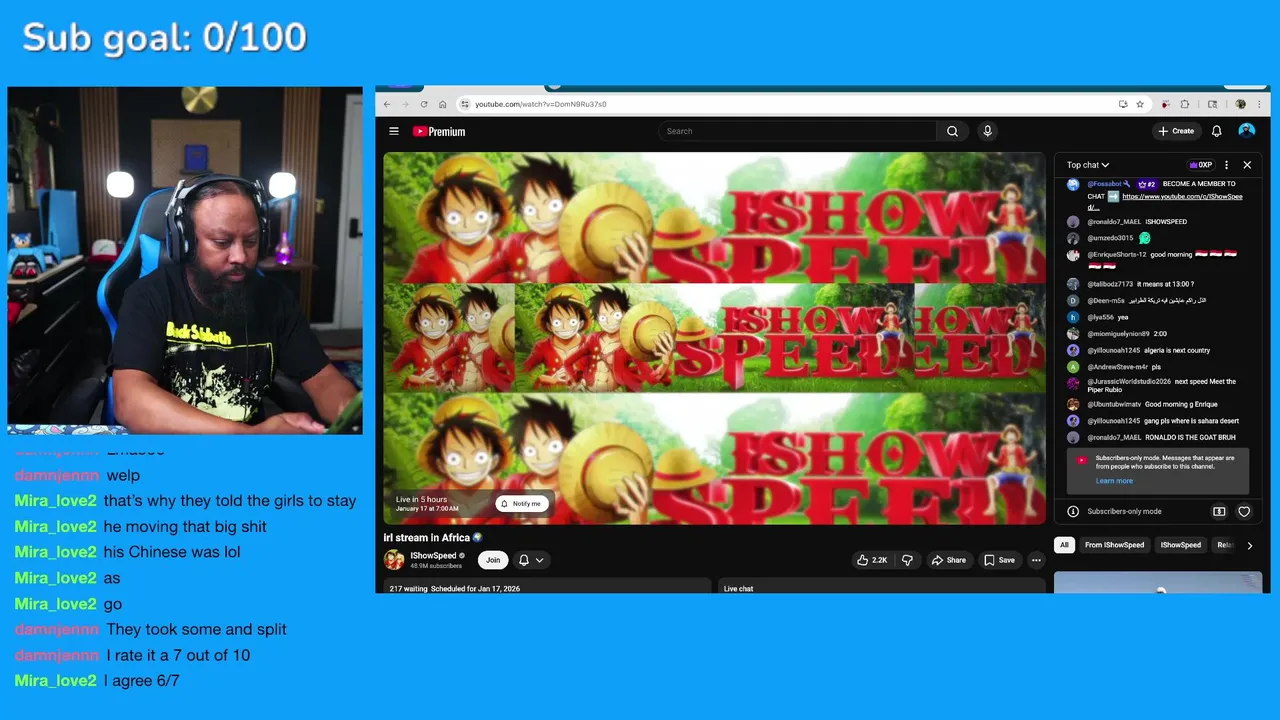Click the ISHOWSPEED upcoming stream banner
This screenshot has width=1280, height=720.
[x=714, y=338]
